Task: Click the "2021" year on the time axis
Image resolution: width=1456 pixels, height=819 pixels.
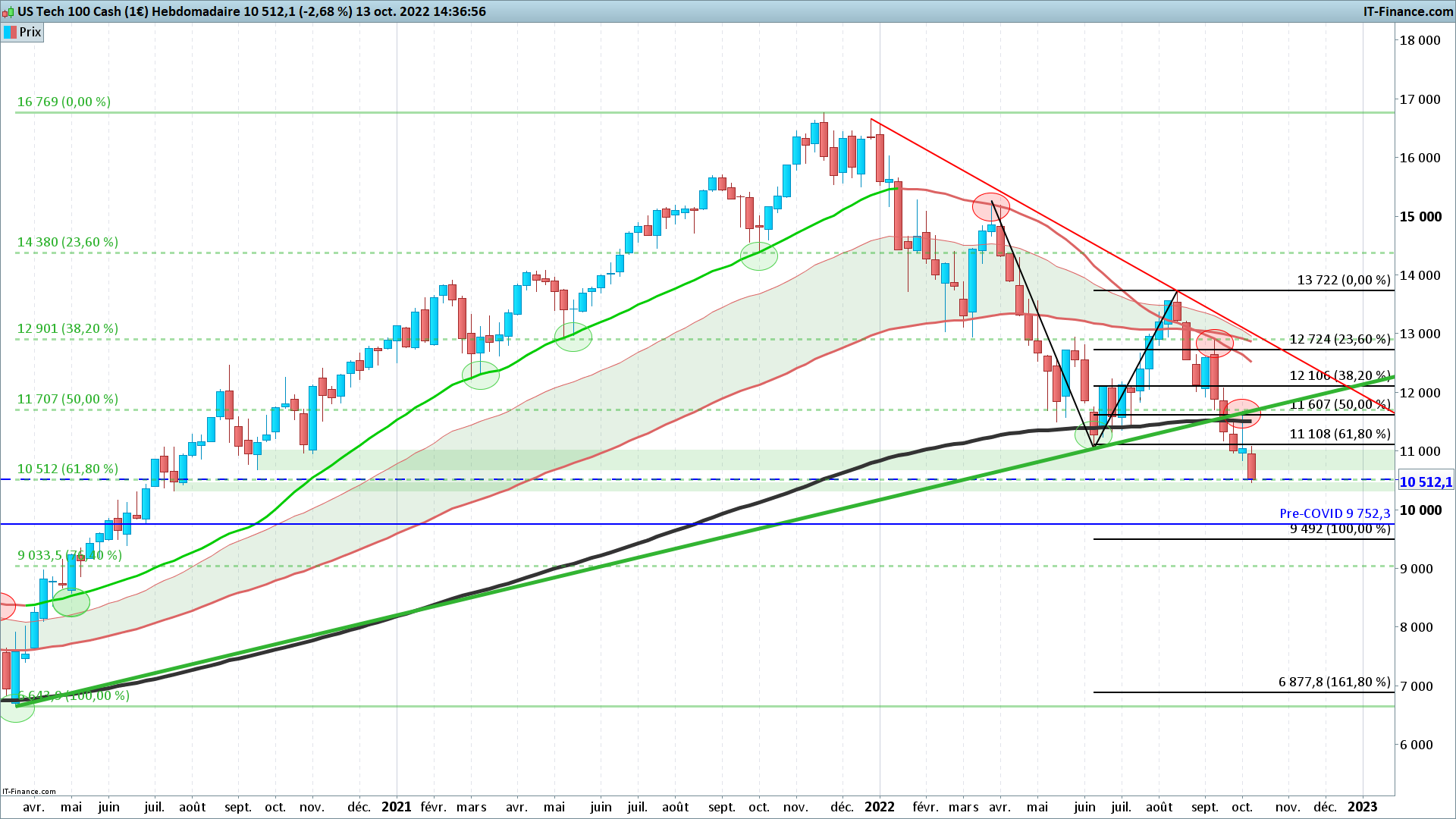Action: [x=397, y=807]
